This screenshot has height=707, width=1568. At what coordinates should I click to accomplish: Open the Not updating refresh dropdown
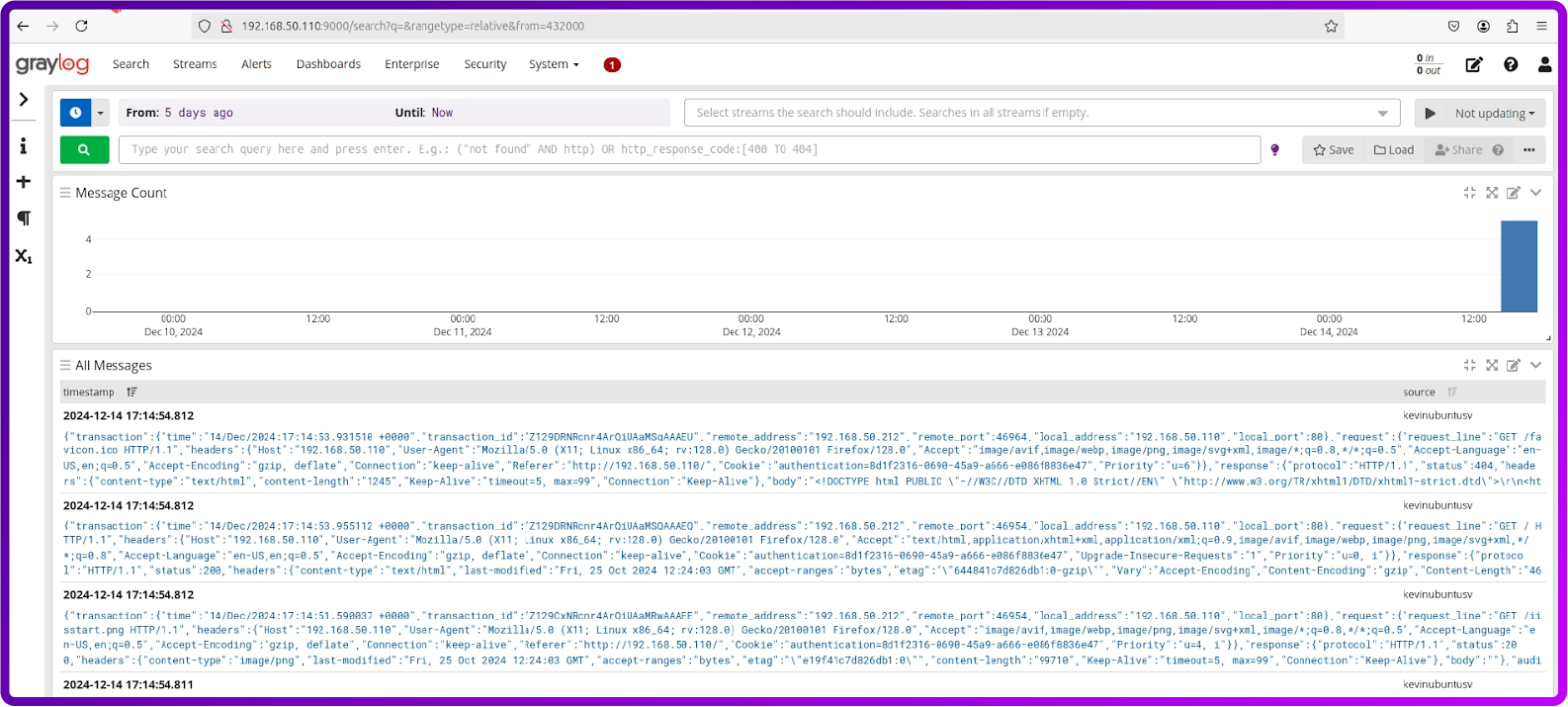click(x=1495, y=114)
